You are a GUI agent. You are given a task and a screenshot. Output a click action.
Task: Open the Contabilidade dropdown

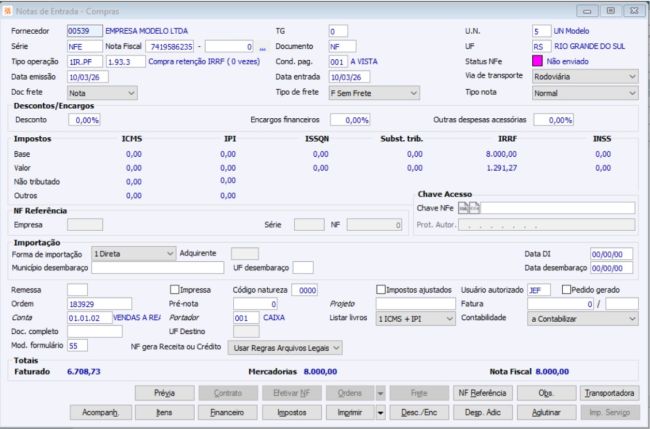tap(583, 319)
